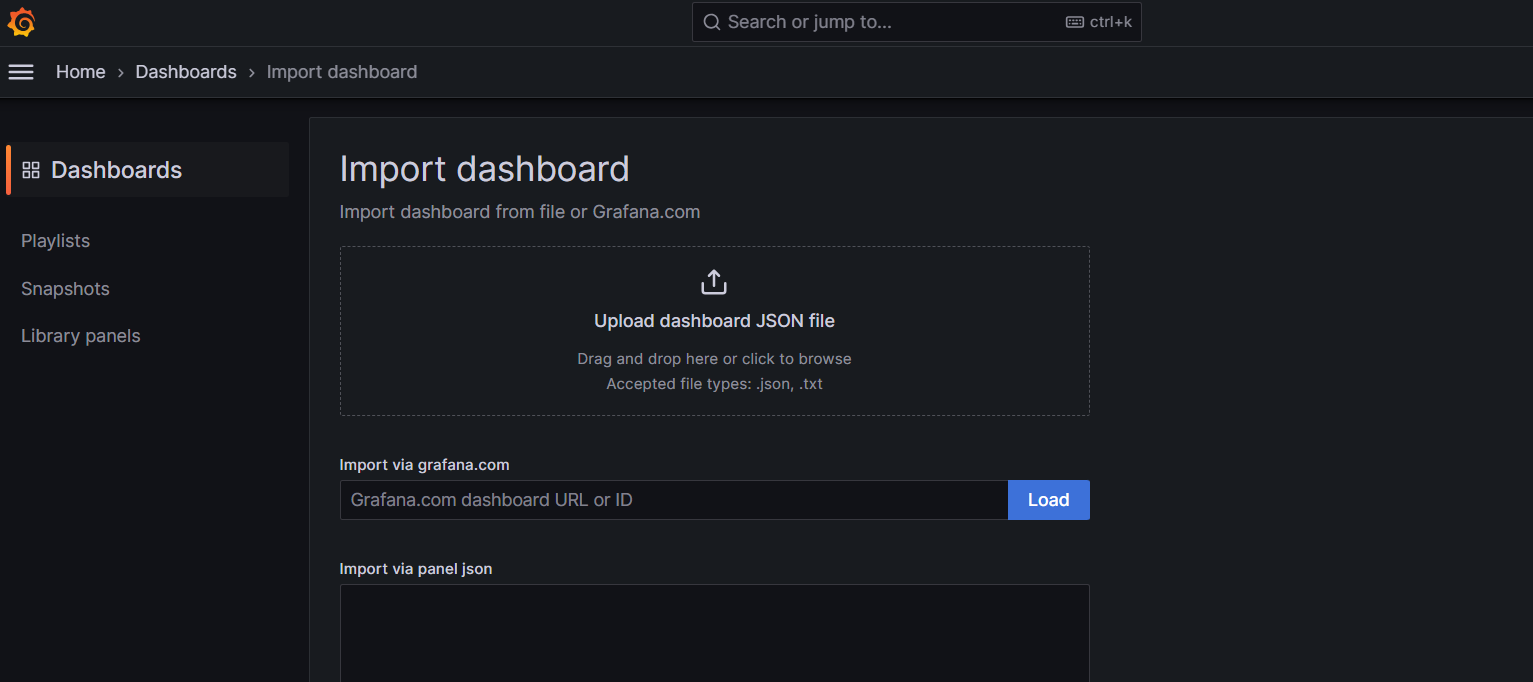Open Playlists in the sidebar
The image size is (1533, 682).
coord(56,241)
